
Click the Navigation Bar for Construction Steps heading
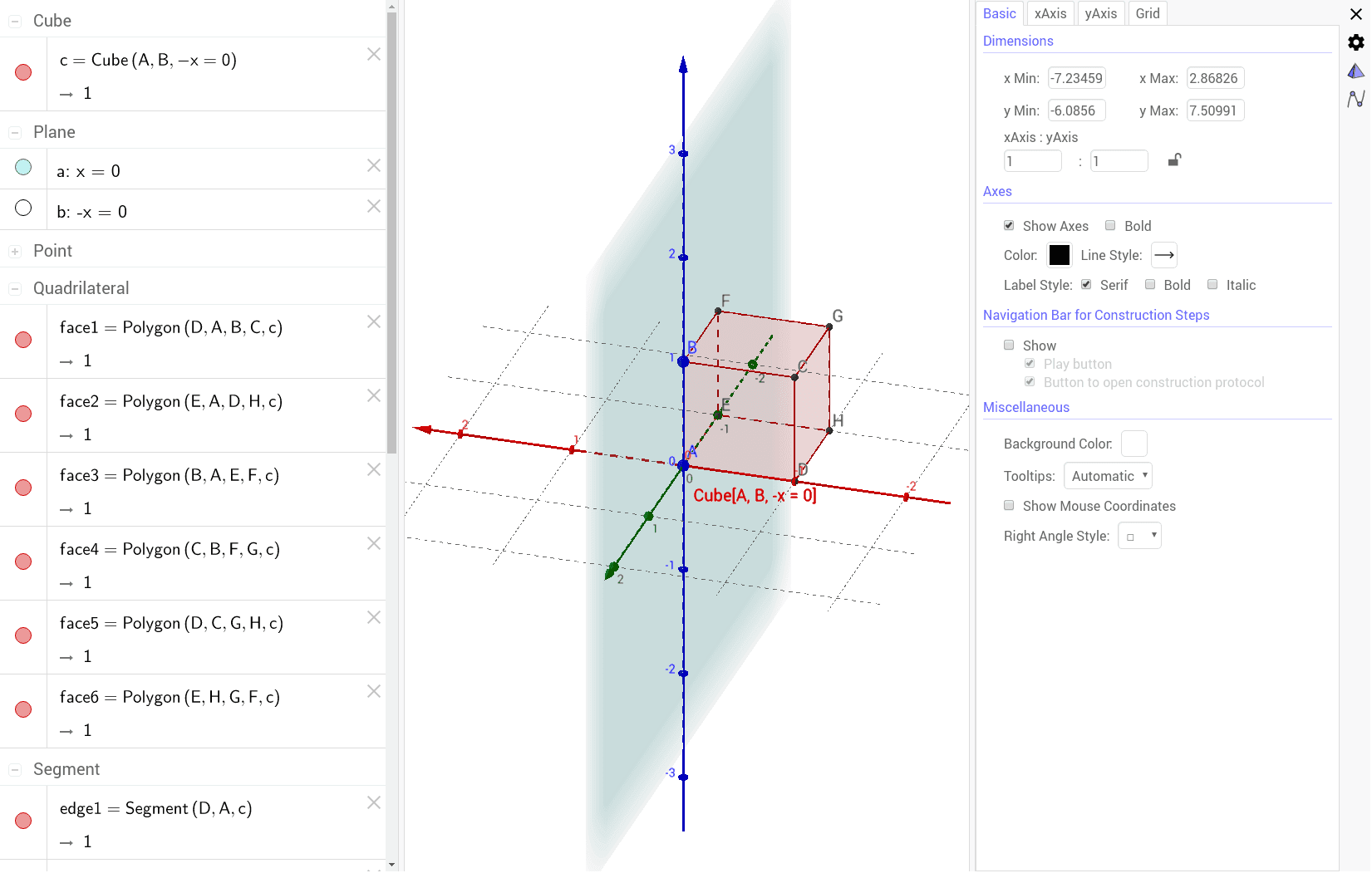tap(1096, 315)
